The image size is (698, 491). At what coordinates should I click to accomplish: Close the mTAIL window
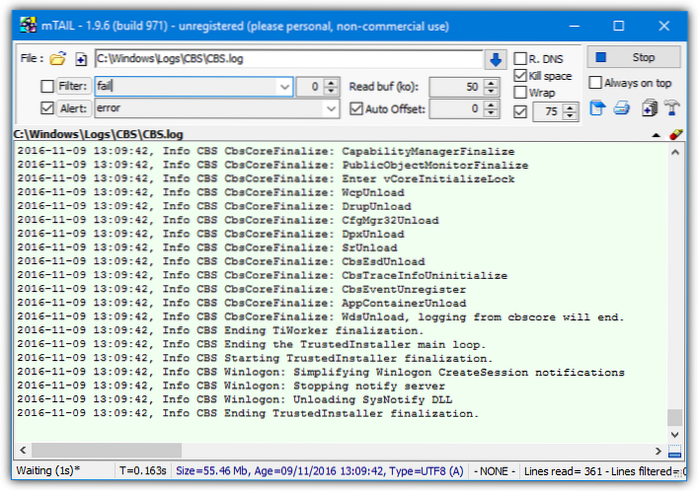(664, 26)
